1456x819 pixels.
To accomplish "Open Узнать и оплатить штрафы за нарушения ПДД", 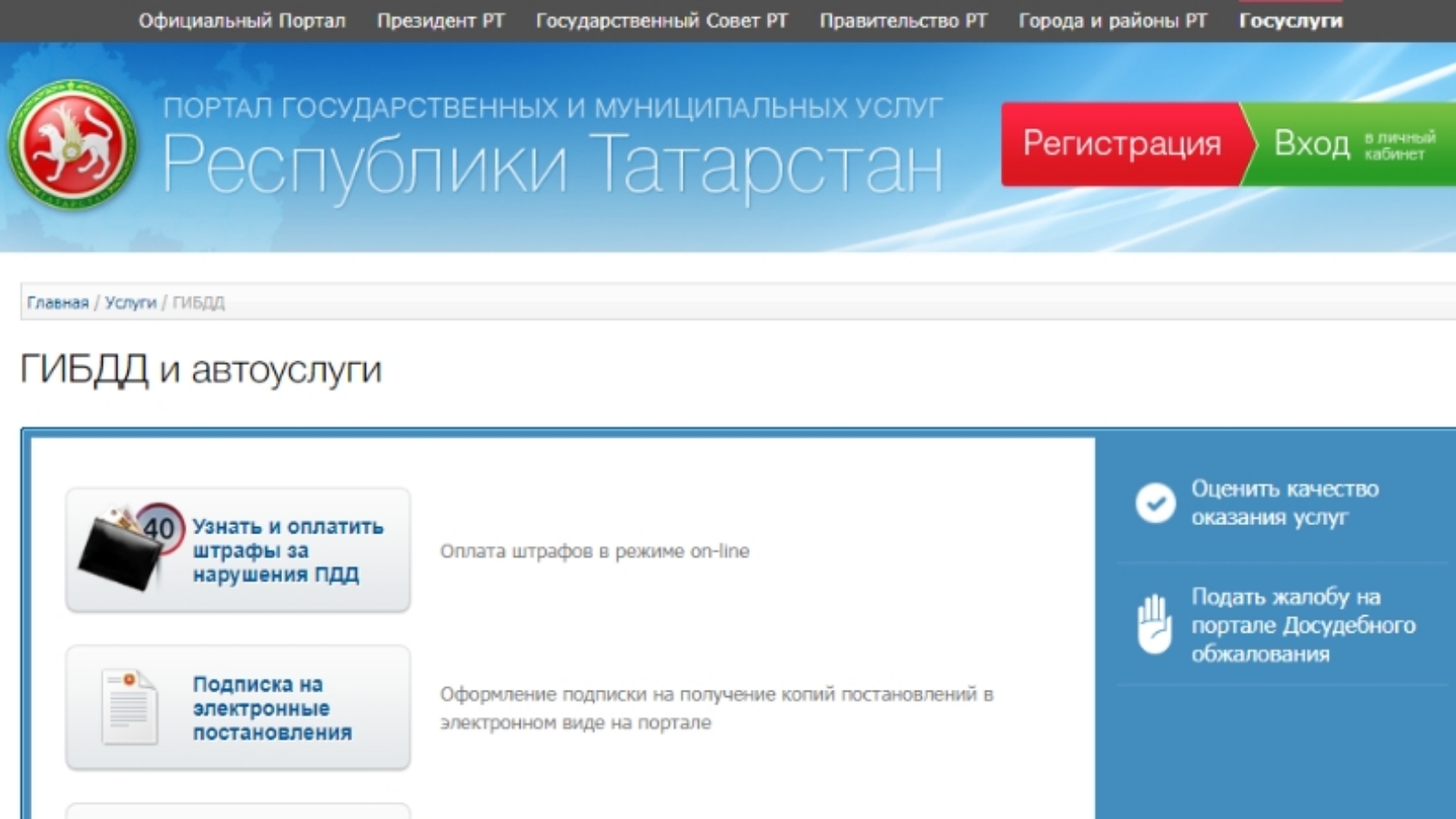I will click(x=288, y=551).
